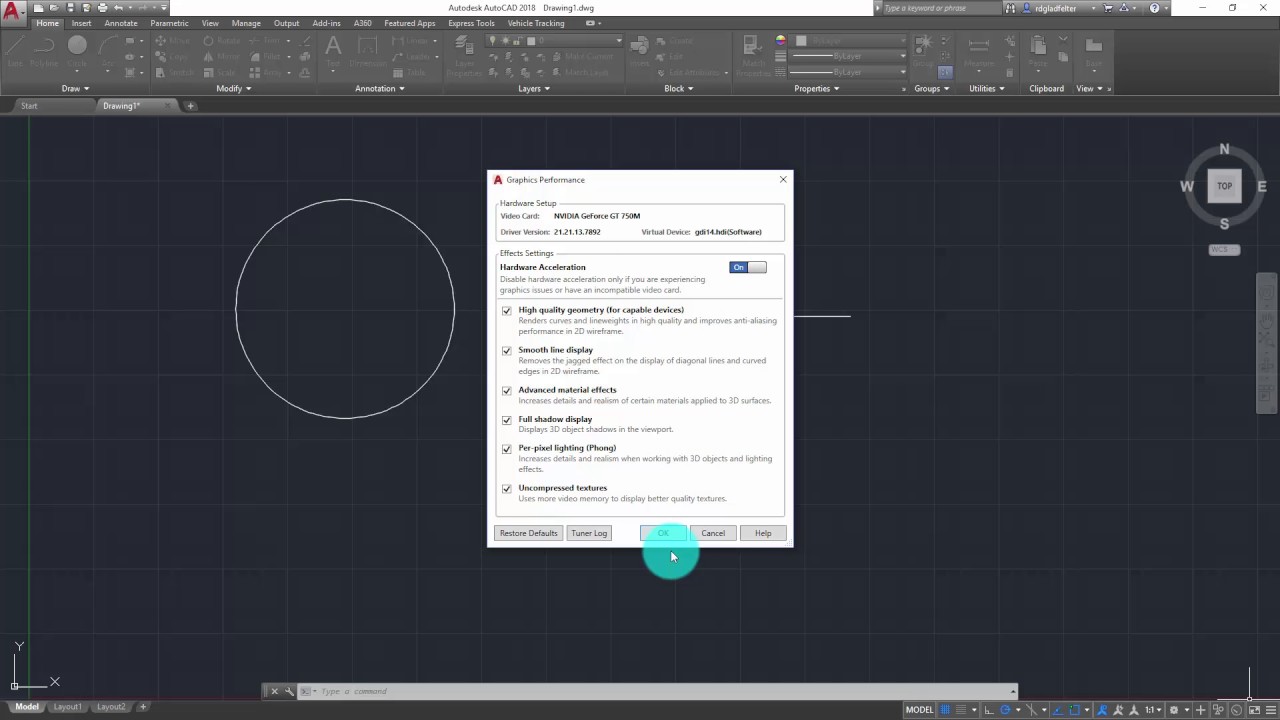The width and height of the screenshot is (1280, 720).
Task: Click the new drawing tab plus button
Action: tap(191, 106)
